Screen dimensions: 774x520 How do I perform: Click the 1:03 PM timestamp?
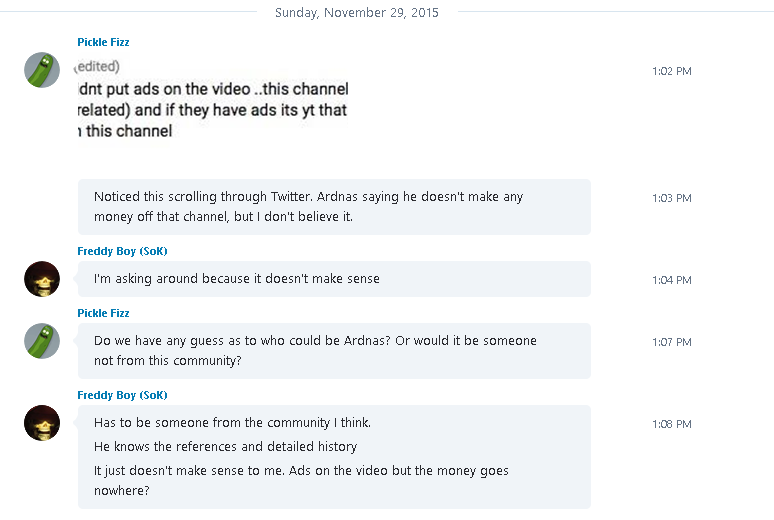click(672, 198)
